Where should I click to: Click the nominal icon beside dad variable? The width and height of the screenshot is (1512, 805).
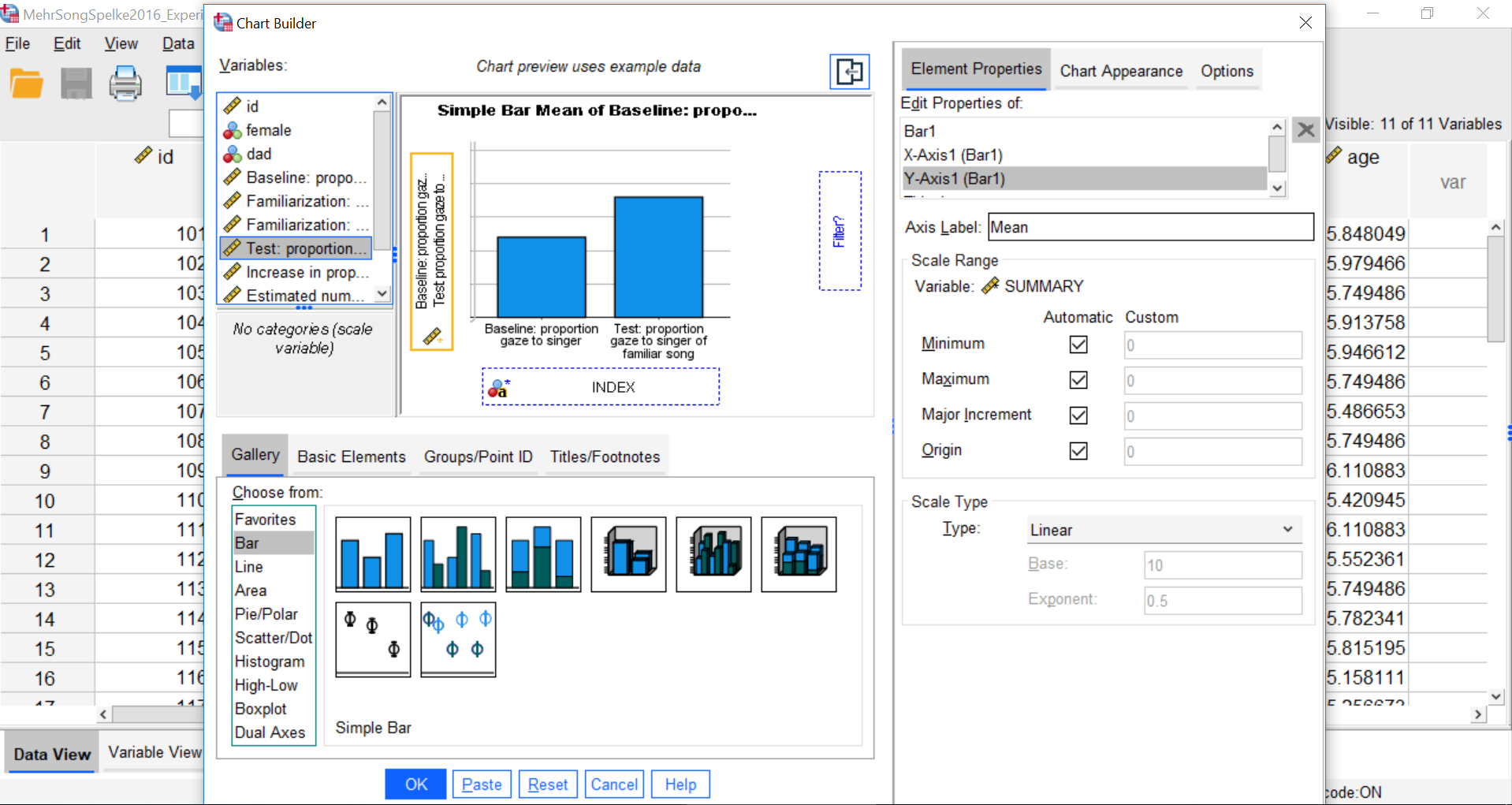pyautogui.click(x=233, y=154)
